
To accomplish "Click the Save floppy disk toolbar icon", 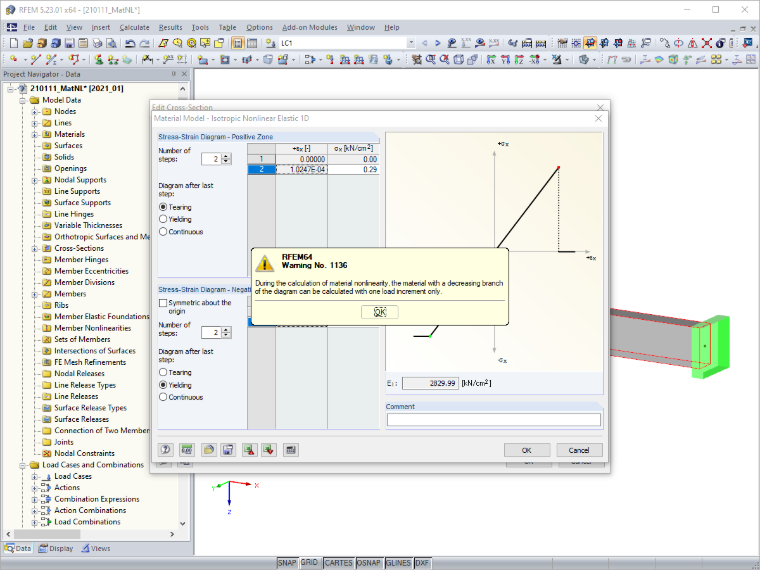I will click(70, 43).
